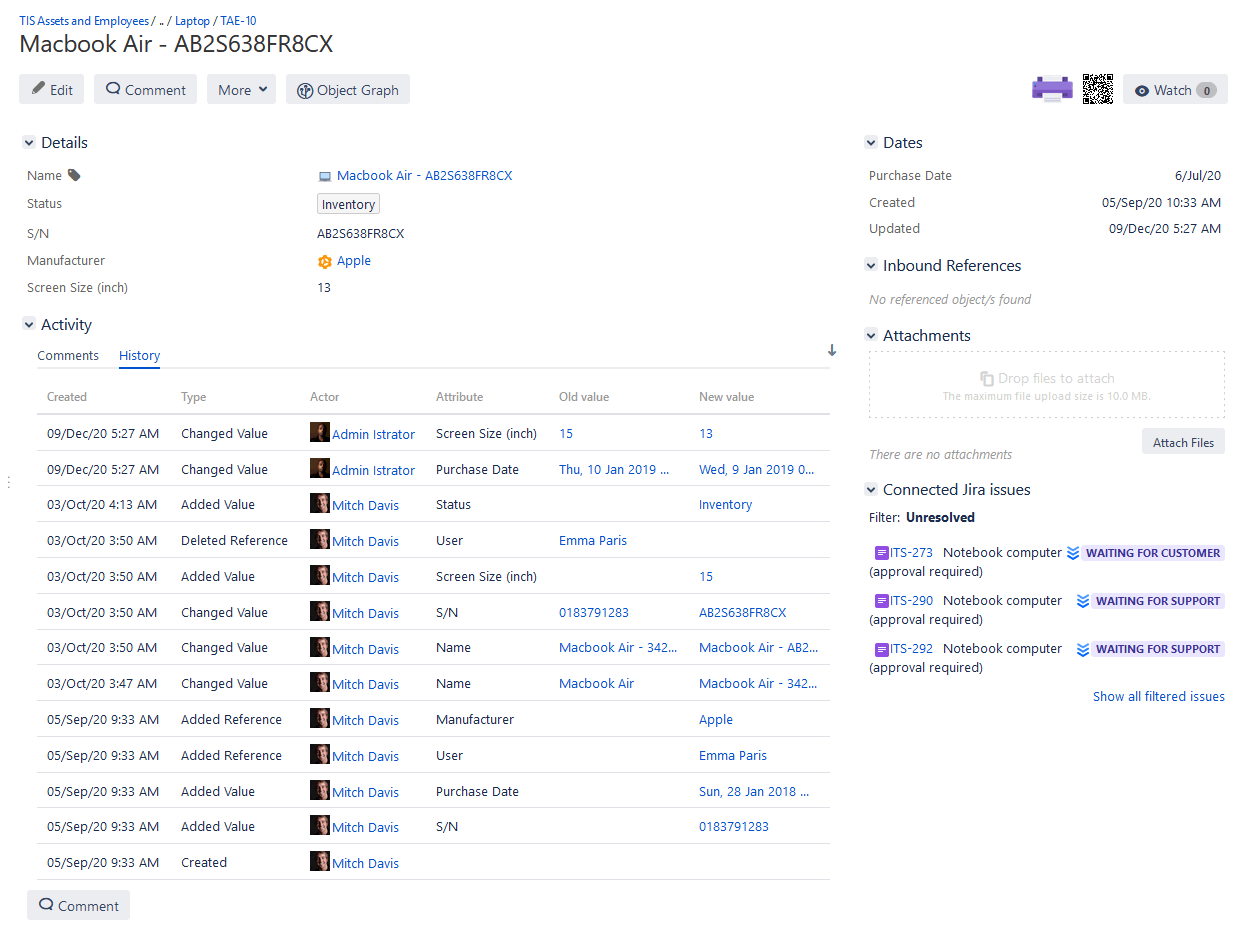Switch to the Comments tab
The width and height of the screenshot is (1250, 940).
[68, 356]
